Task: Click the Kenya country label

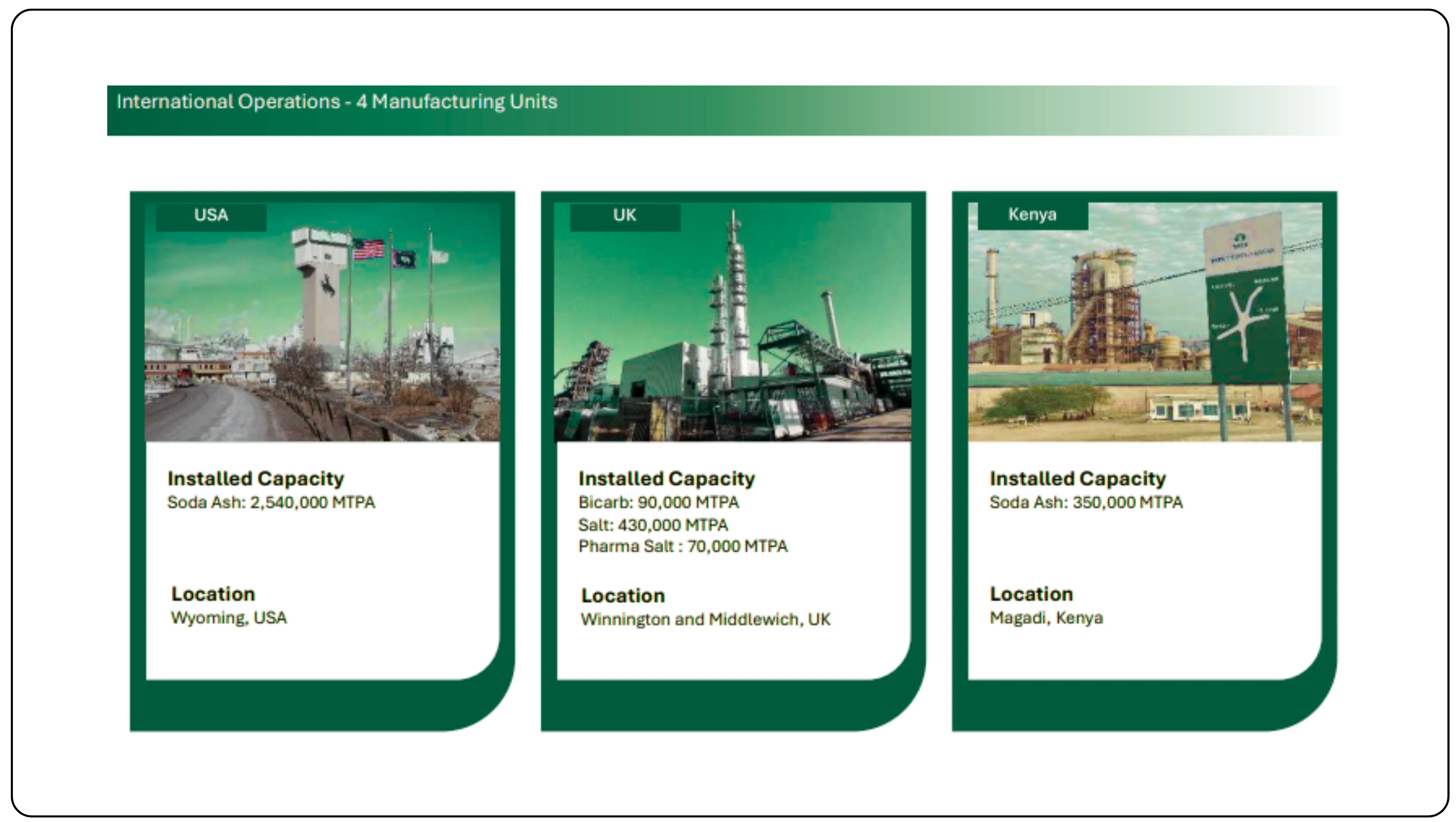Action: (x=1032, y=215)
